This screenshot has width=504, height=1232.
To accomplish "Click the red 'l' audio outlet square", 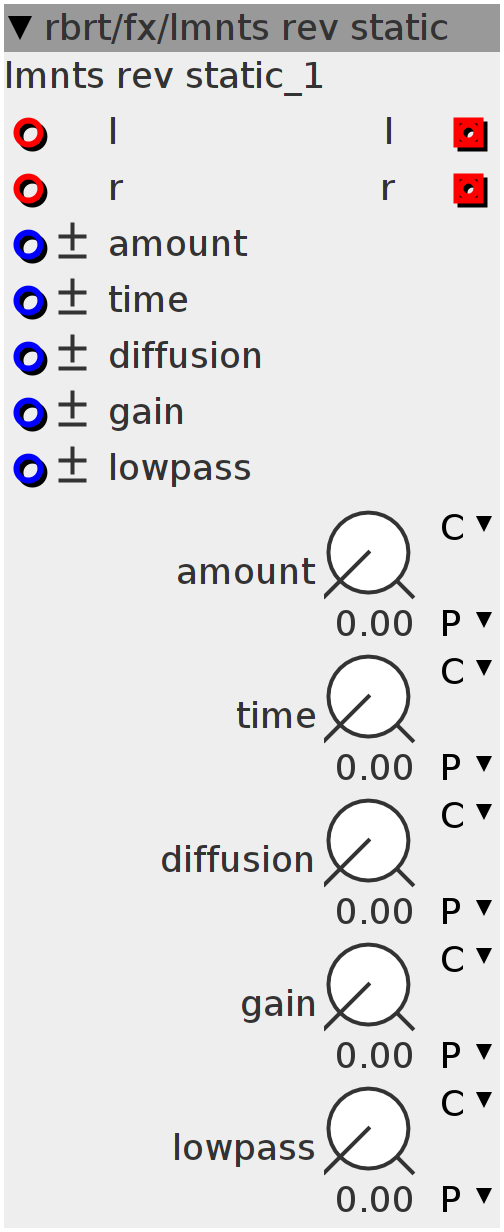I will coord(470,133).
